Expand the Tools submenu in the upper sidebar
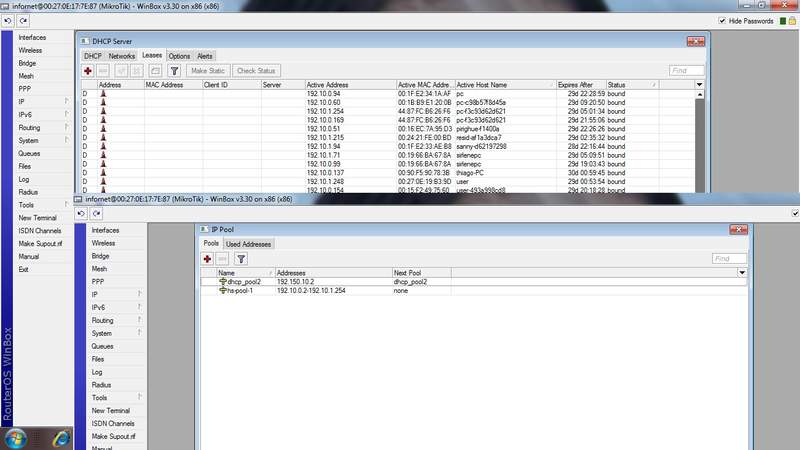The height and width of the screenshot is (450, 800). pos(67,205)
